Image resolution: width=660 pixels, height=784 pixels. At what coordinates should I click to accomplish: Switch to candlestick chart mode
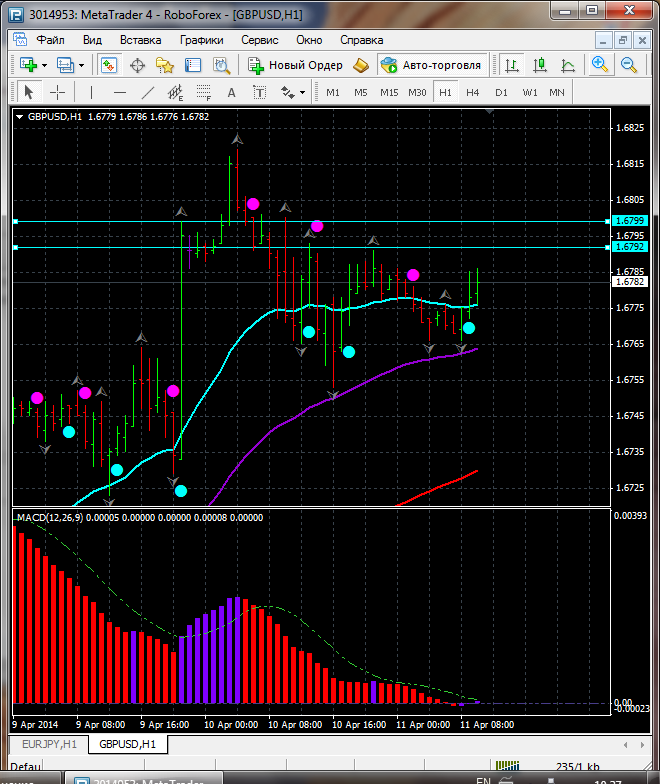pyautogui.click(x=540, y=65)
